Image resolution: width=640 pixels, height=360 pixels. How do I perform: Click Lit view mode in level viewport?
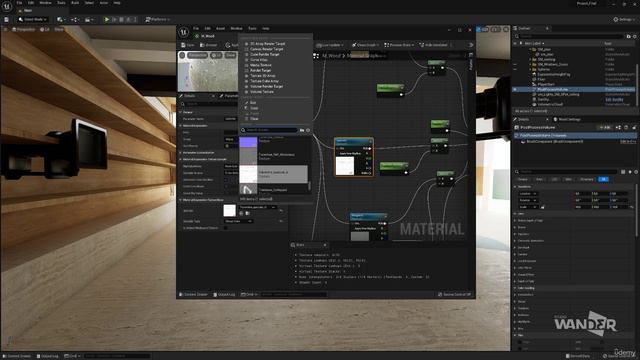point(45,29)
